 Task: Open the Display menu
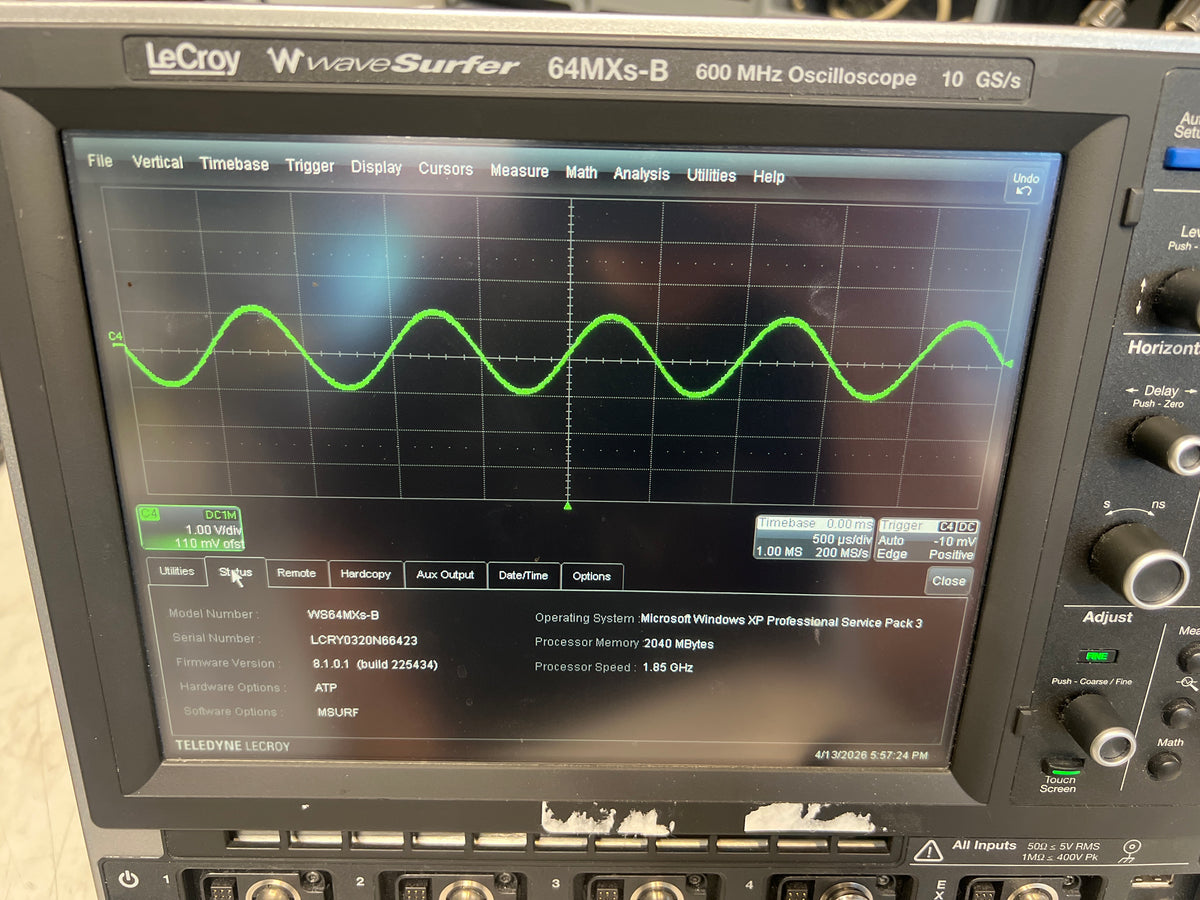(376, 168)
